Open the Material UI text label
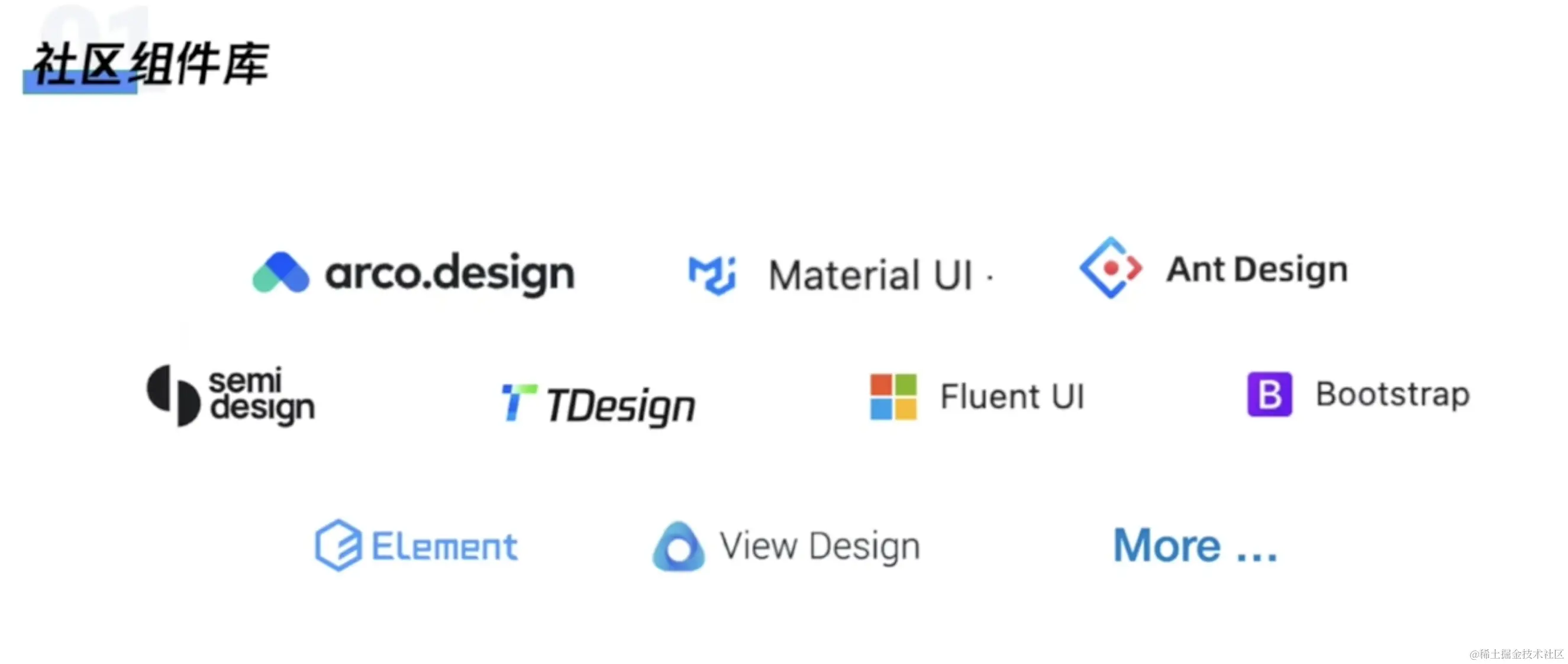The height and width of the screenshot is (664, 1568). (x=870, y=275)
